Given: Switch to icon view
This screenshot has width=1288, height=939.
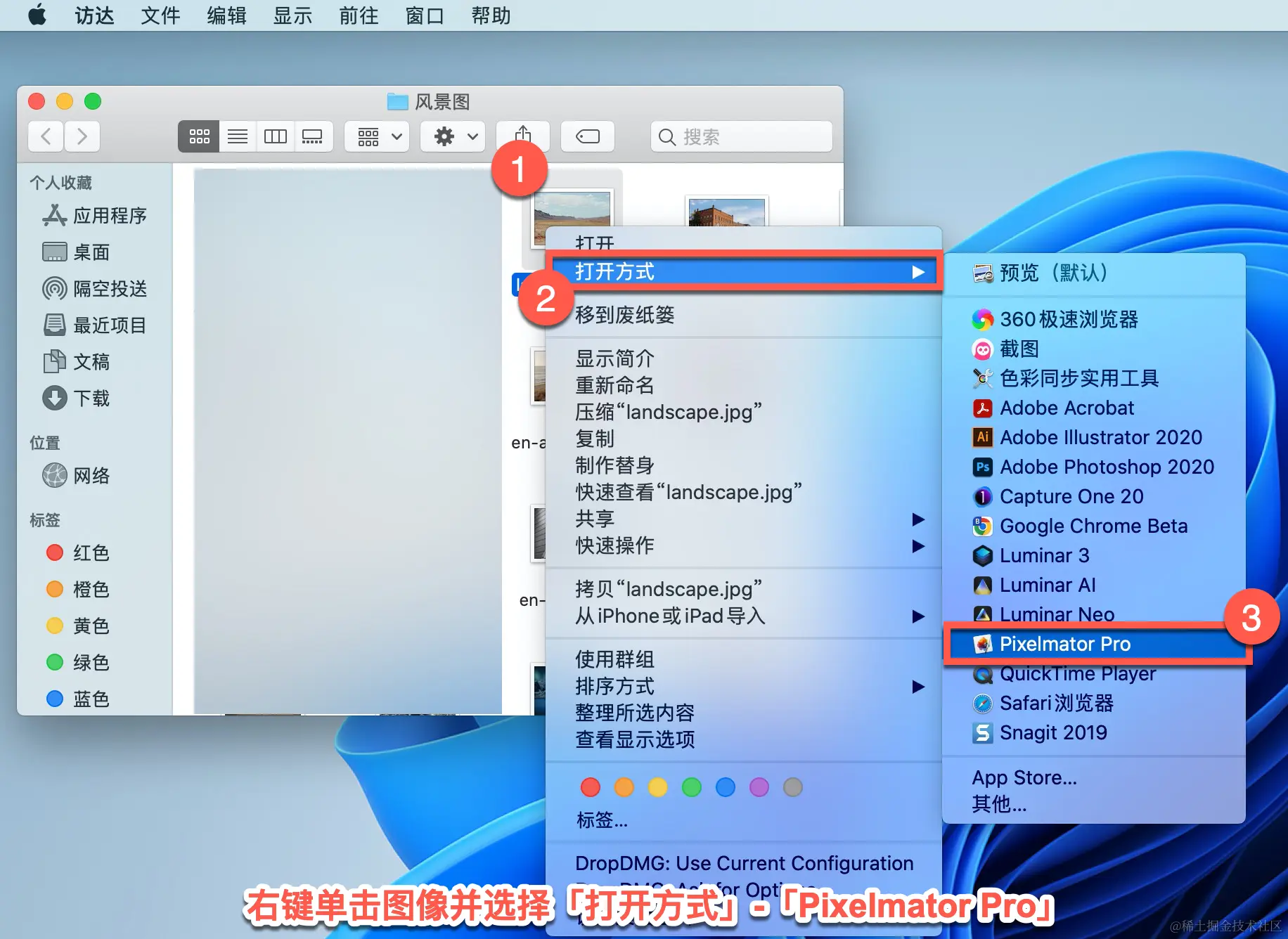Looking at the screenshot, I should coord(199,136).
